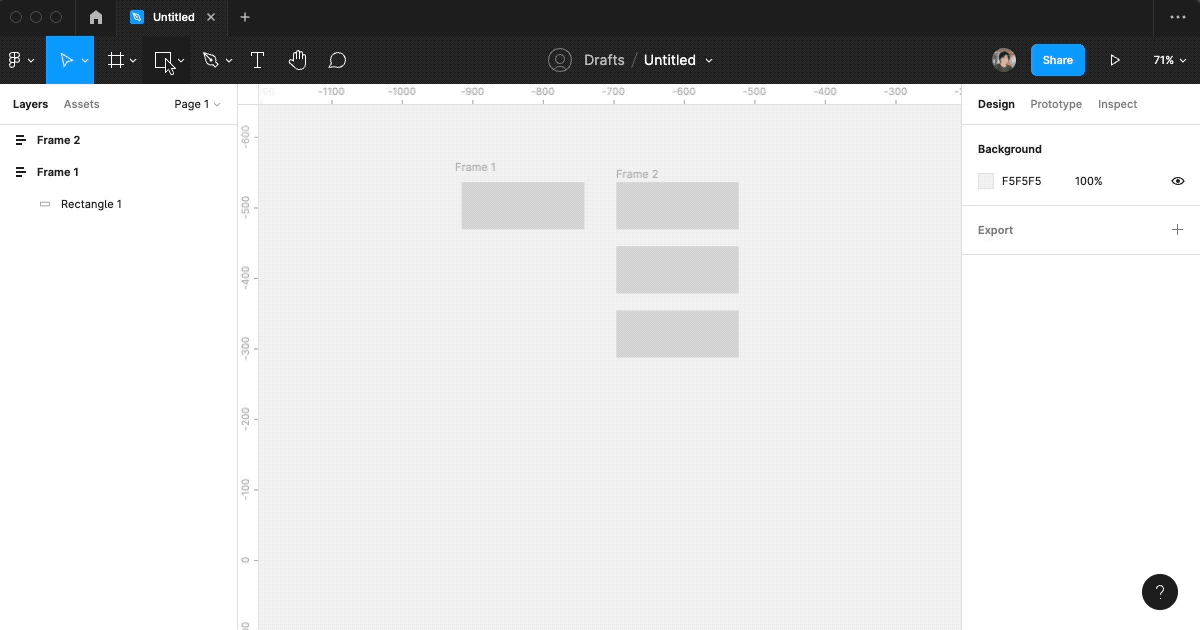
Task: Select the Pen tool
Action: coord(211,59)
